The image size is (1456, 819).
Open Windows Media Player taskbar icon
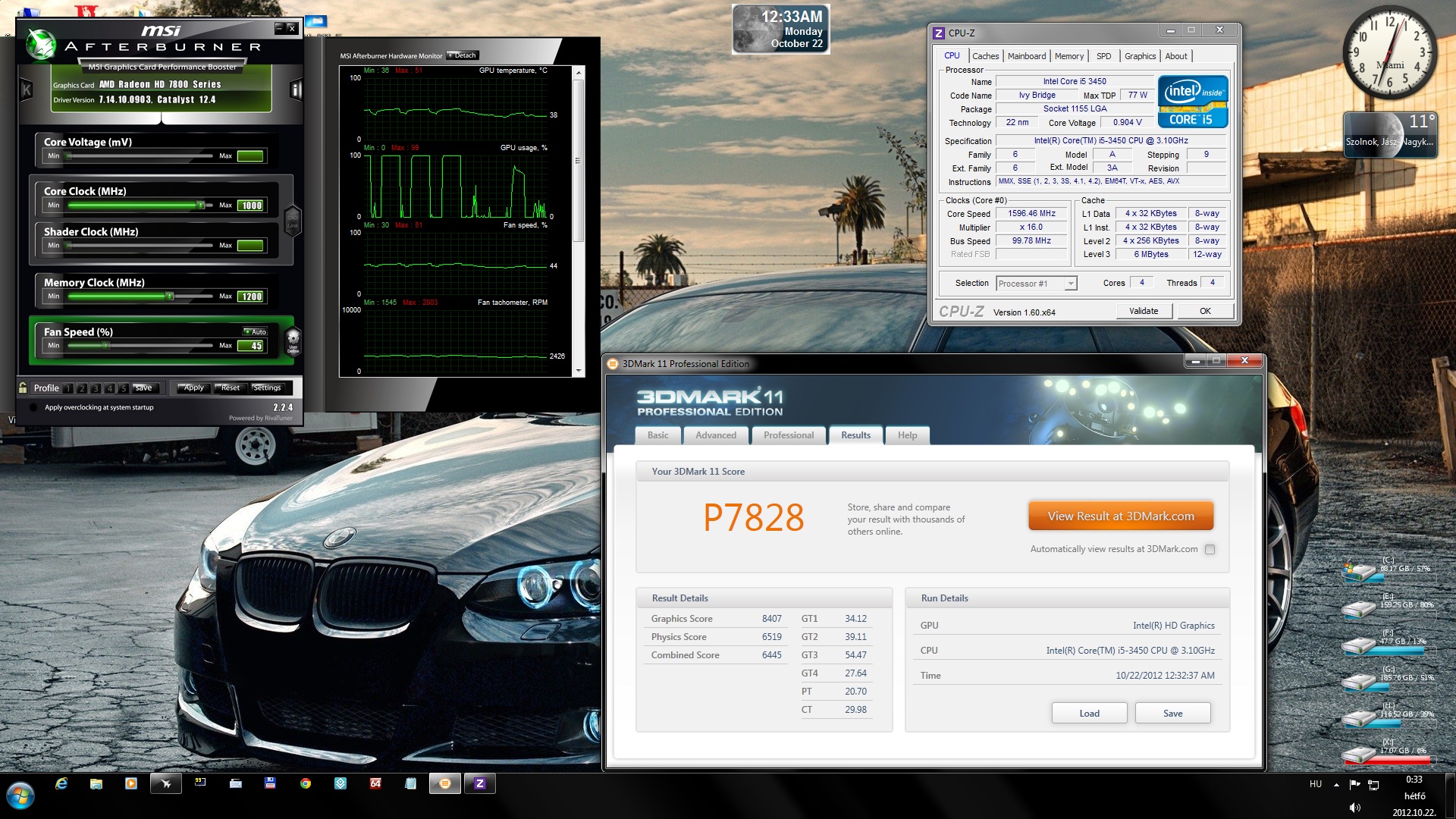click(131, 783)
